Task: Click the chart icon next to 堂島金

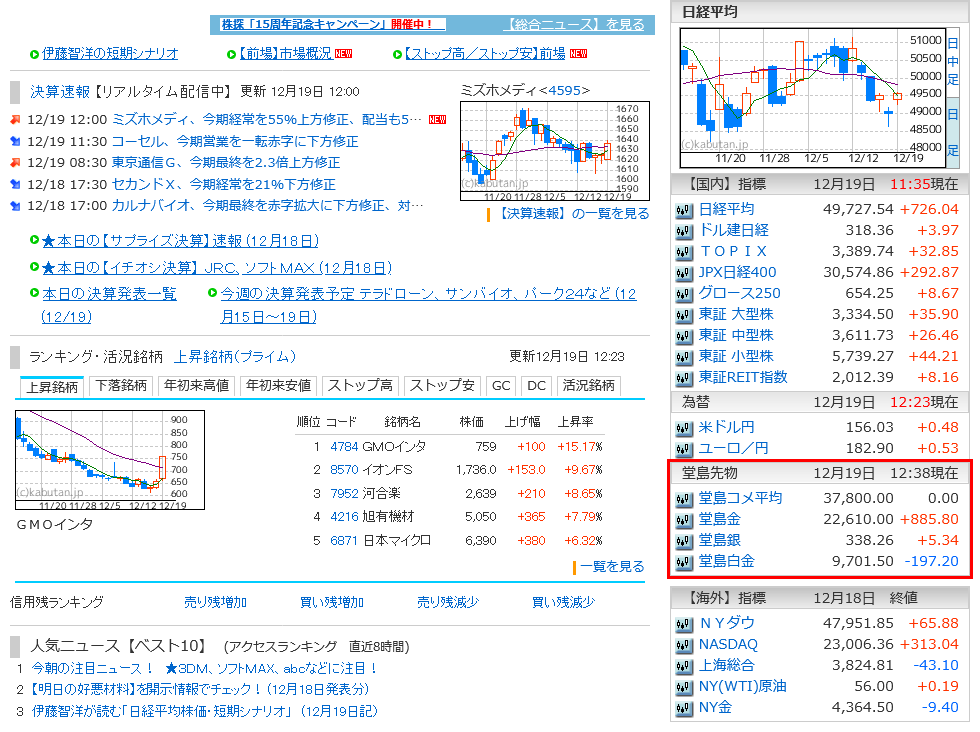Action: point(684,519)
